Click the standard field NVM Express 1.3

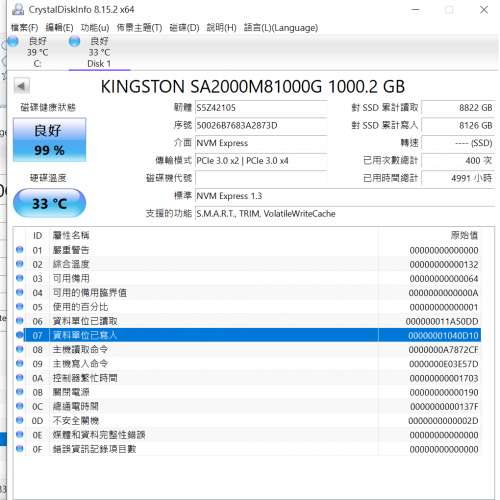[x=345, y=196]
